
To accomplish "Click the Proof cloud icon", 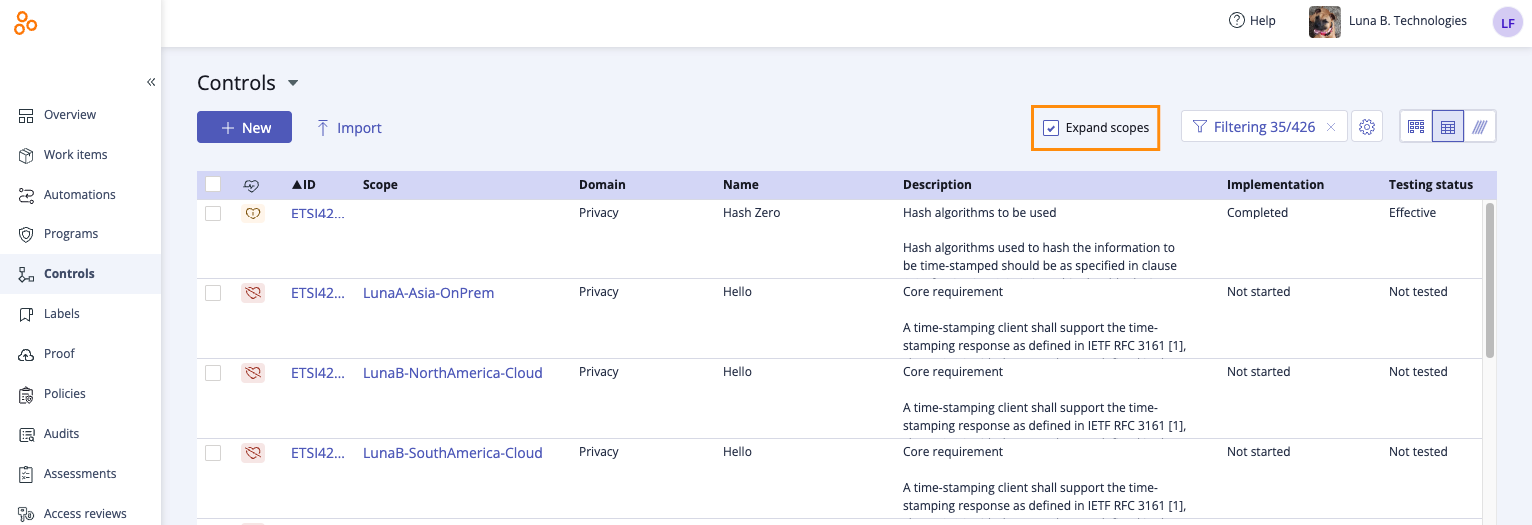I will (x=26, y=354).
